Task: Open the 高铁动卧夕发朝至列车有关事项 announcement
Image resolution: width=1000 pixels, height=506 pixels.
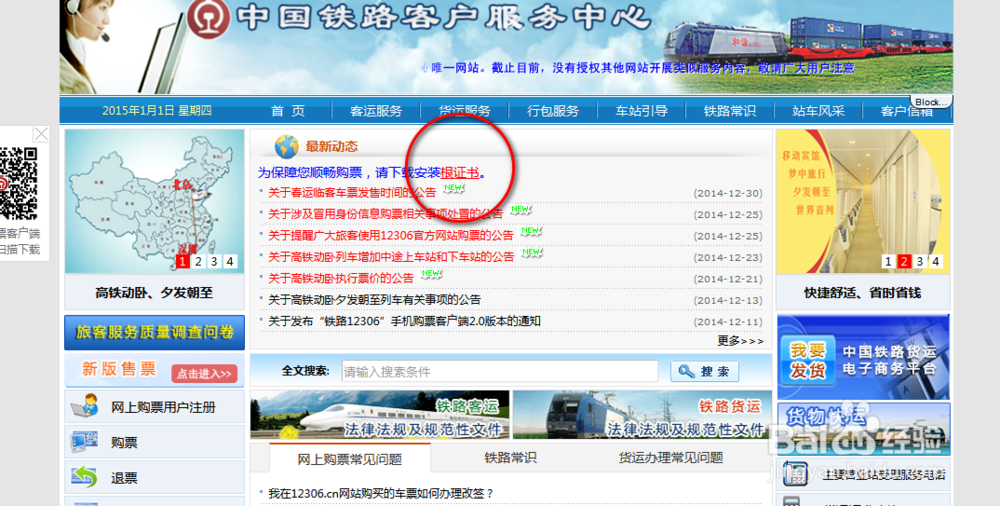Action: [374, 299]
